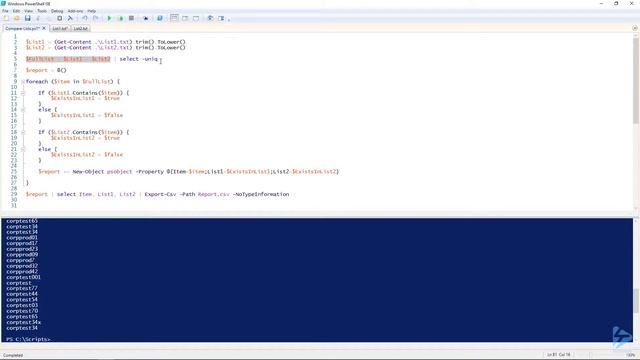Show script pane on right layout icon
Screen dimensions: 640x360
point(185,18)
